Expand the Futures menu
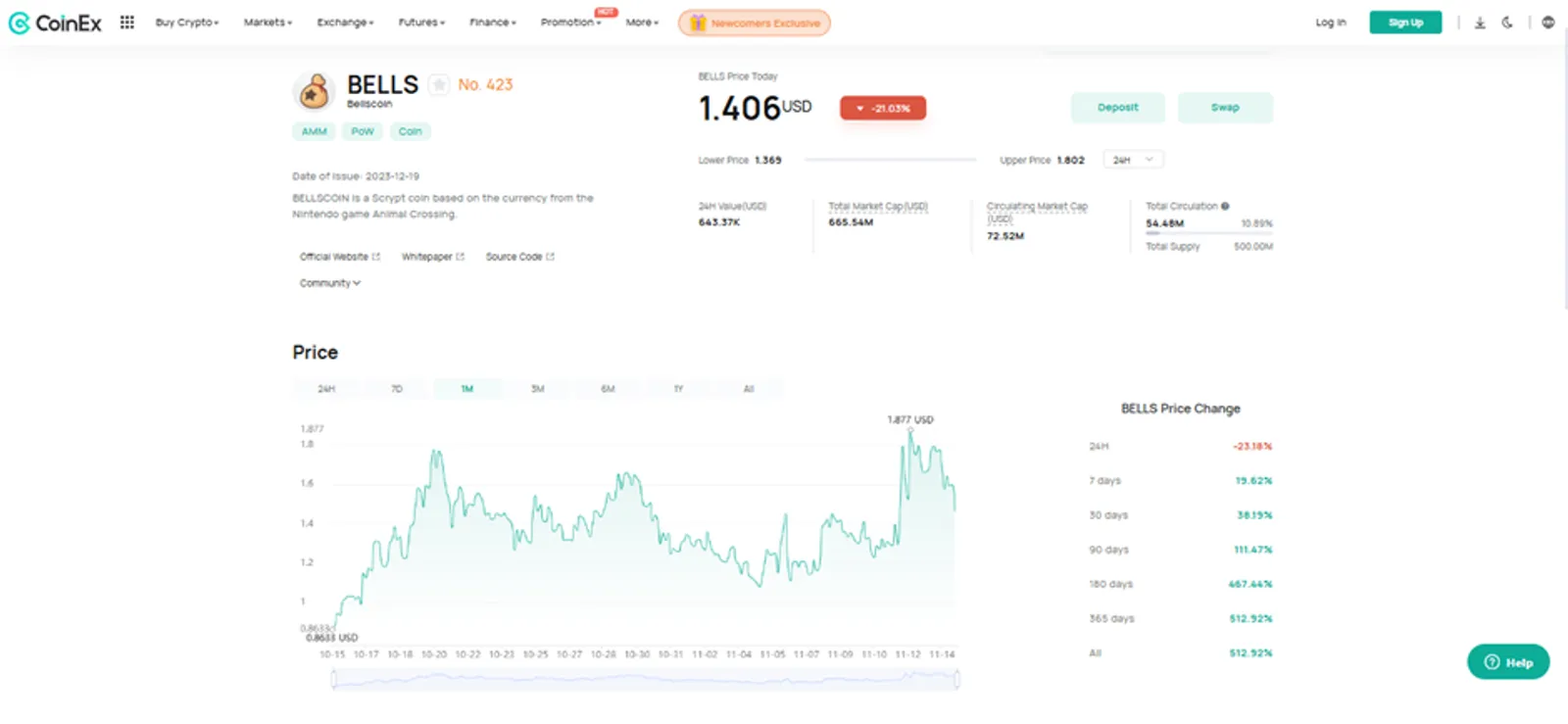Image resolution: width=1568 pixels, height=724 pixels. pyautogui.click(x=421, y=23)
